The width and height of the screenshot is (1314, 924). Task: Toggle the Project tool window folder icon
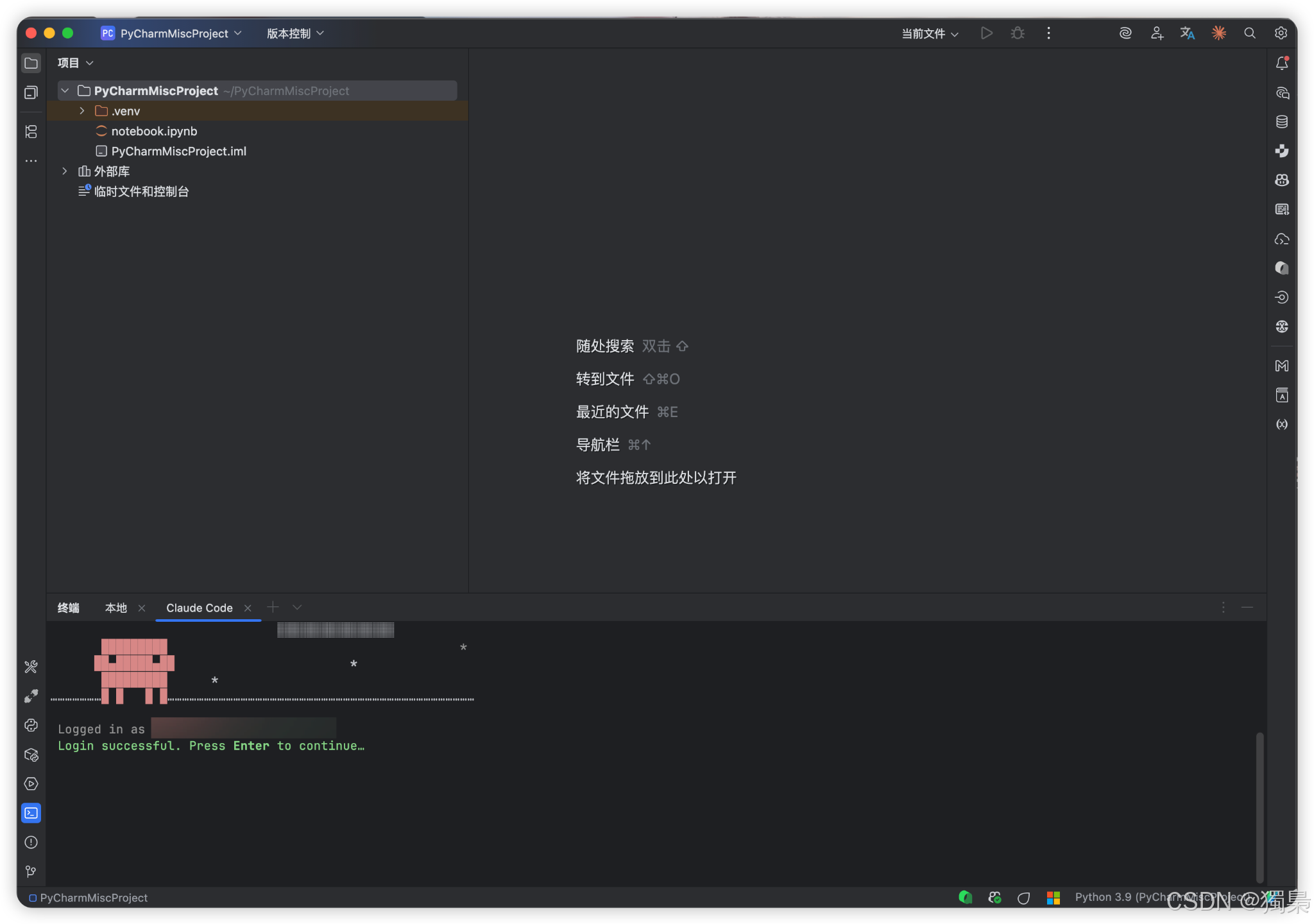(x=31, y=63)
